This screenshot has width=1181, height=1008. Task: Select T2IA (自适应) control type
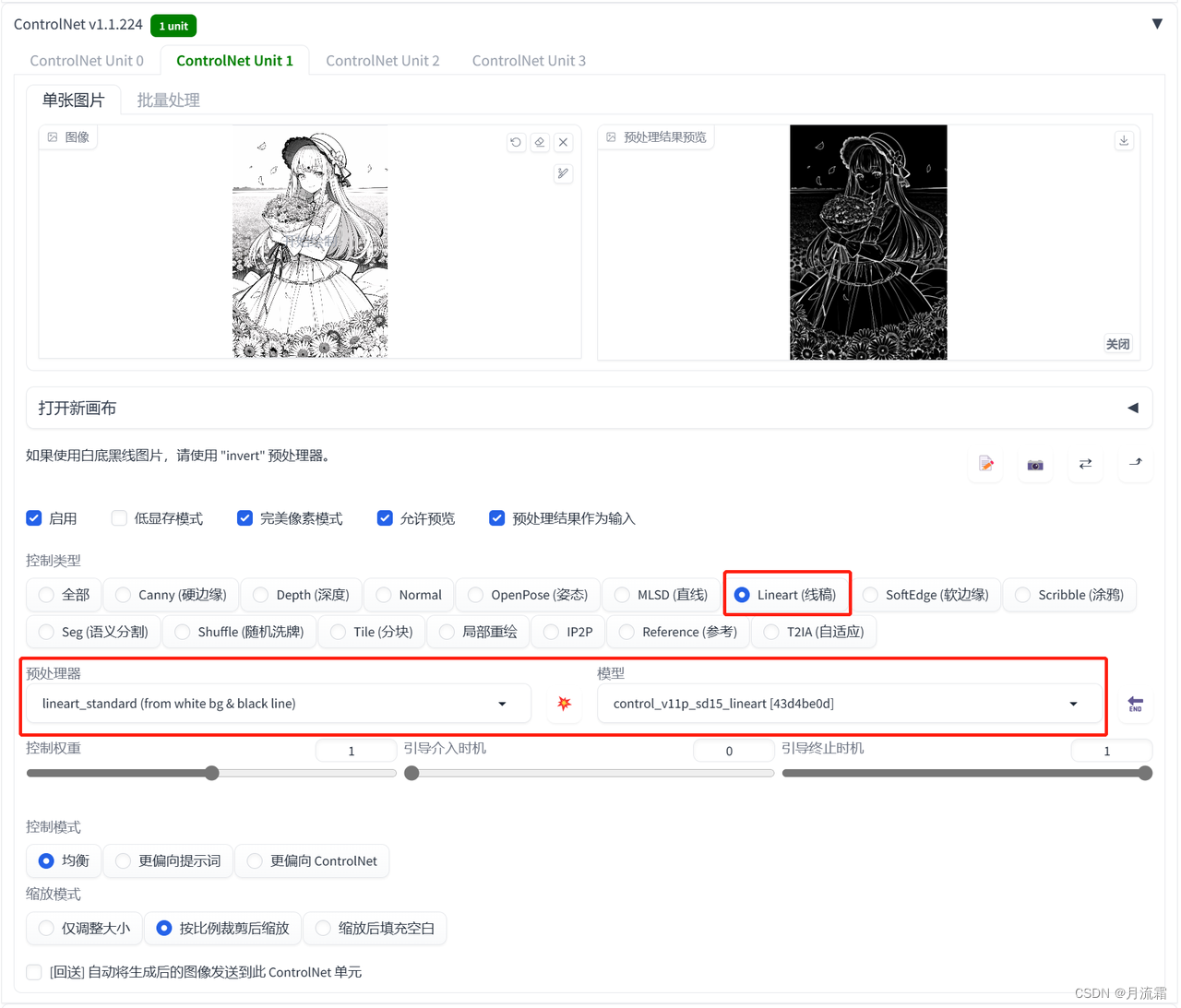click(x=814, y=632)
